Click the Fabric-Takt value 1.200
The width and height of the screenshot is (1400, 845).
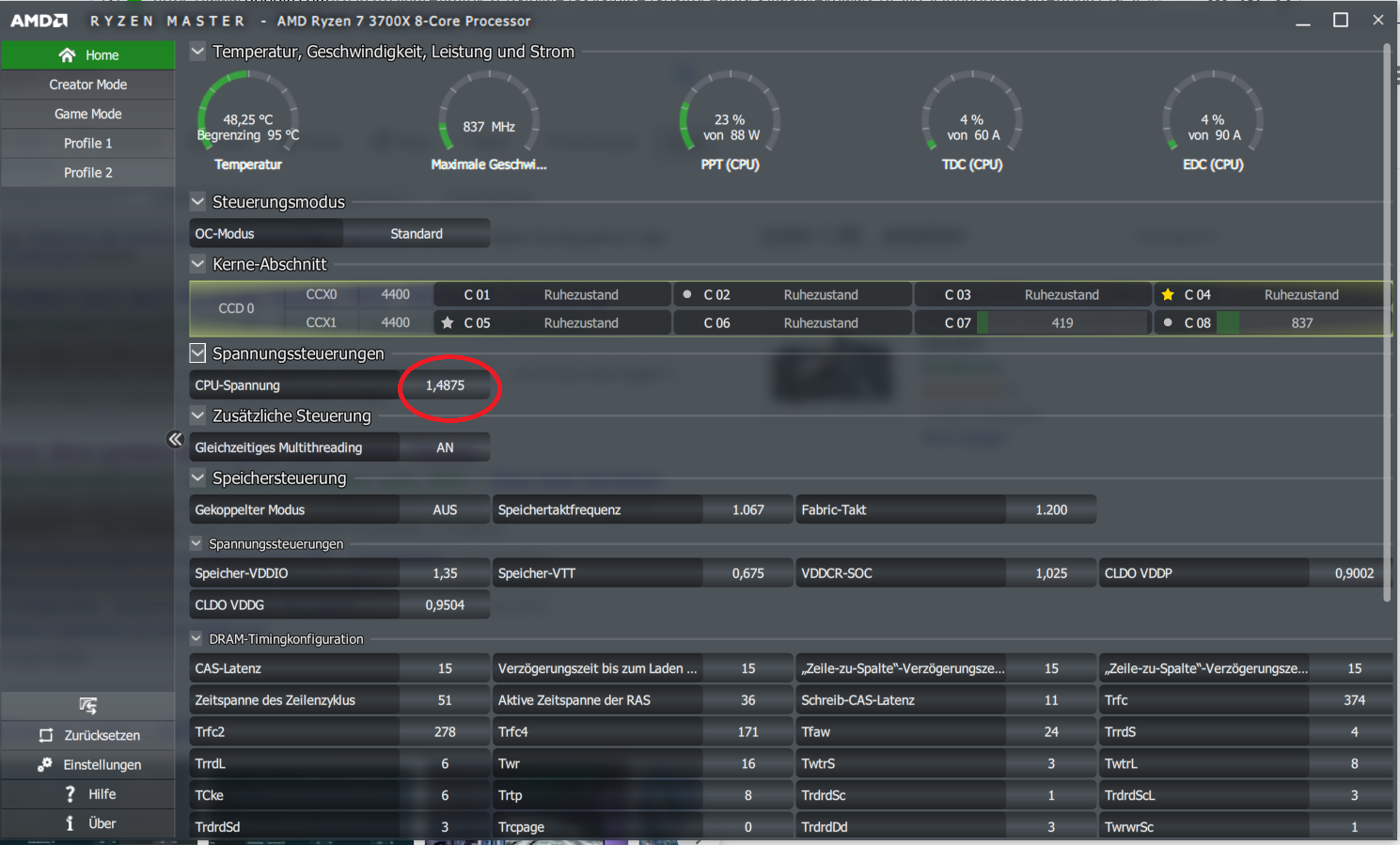point(1051,509)
